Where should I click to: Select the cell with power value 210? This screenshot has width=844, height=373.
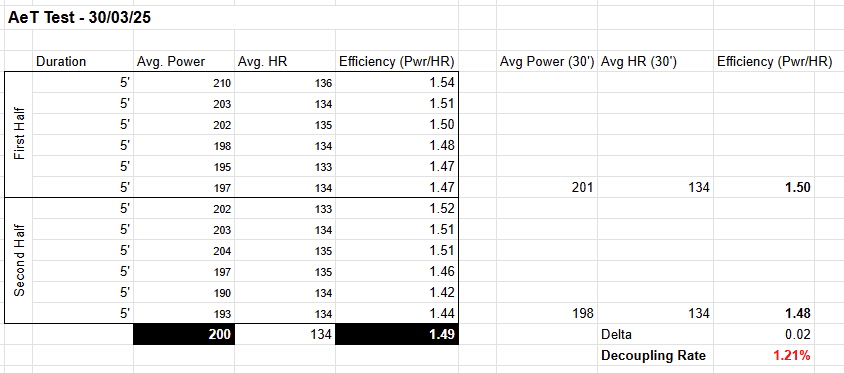[184, 82]
